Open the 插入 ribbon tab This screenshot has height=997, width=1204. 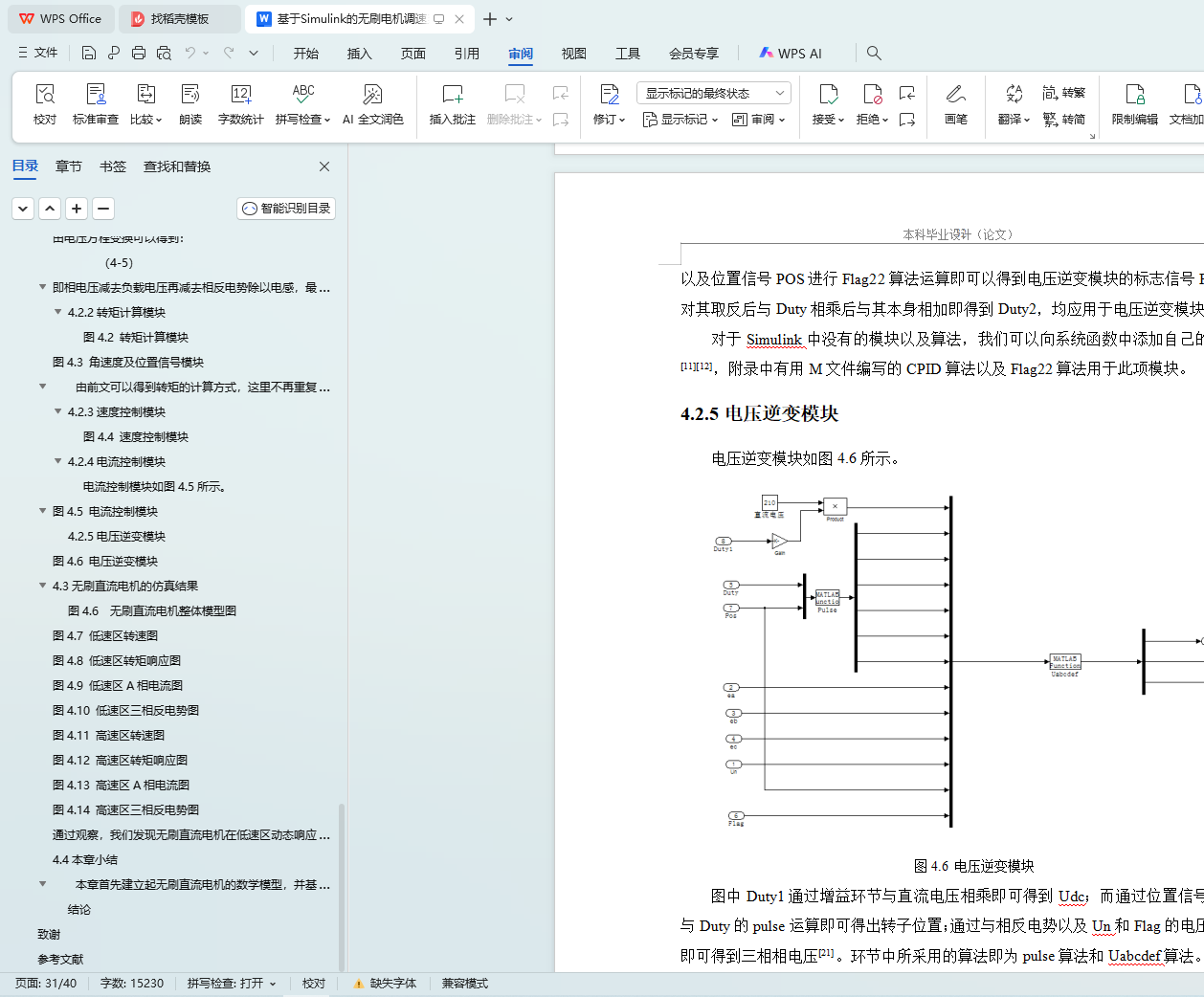360,54
